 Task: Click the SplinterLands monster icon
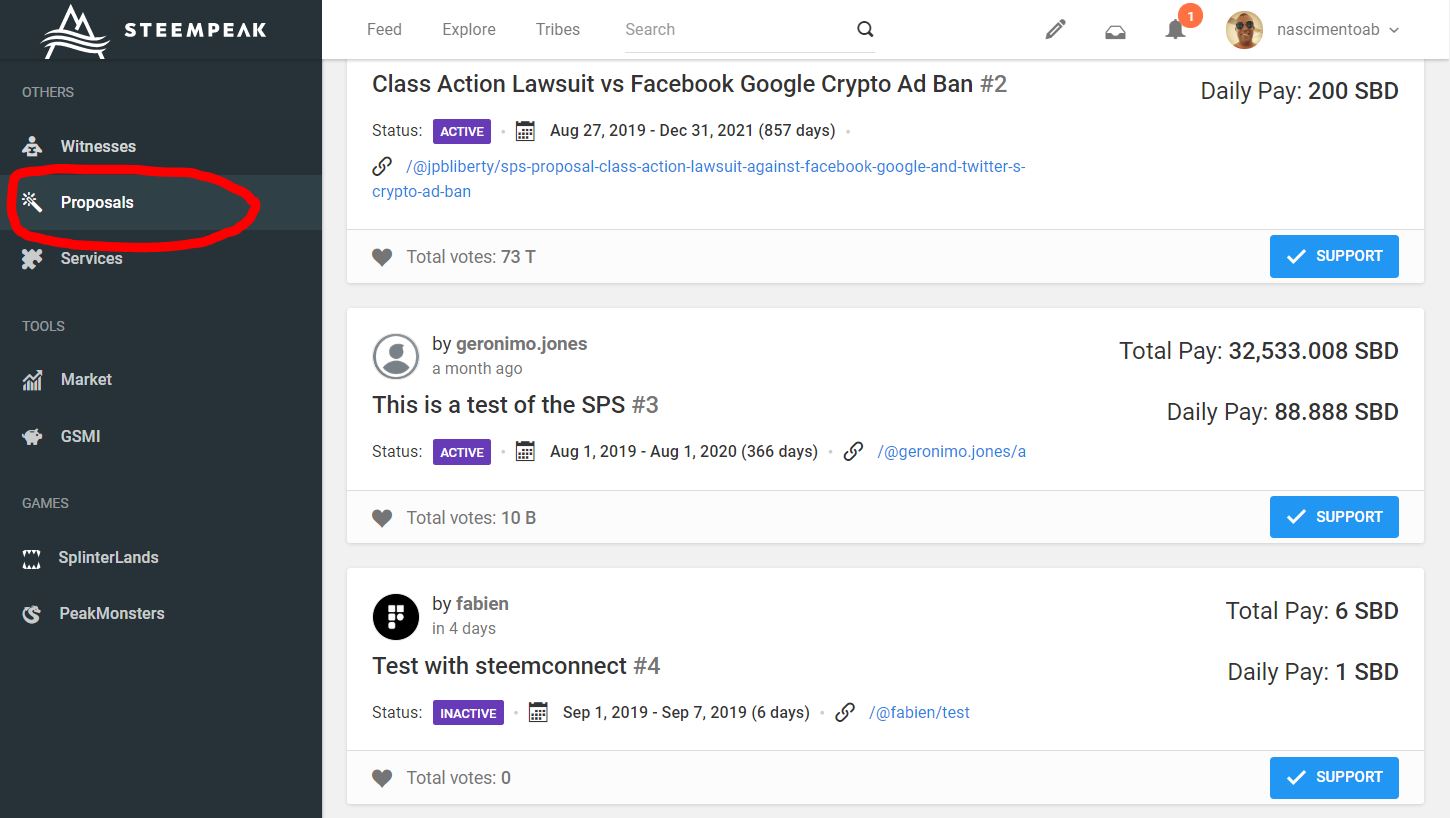pos(32,558)
